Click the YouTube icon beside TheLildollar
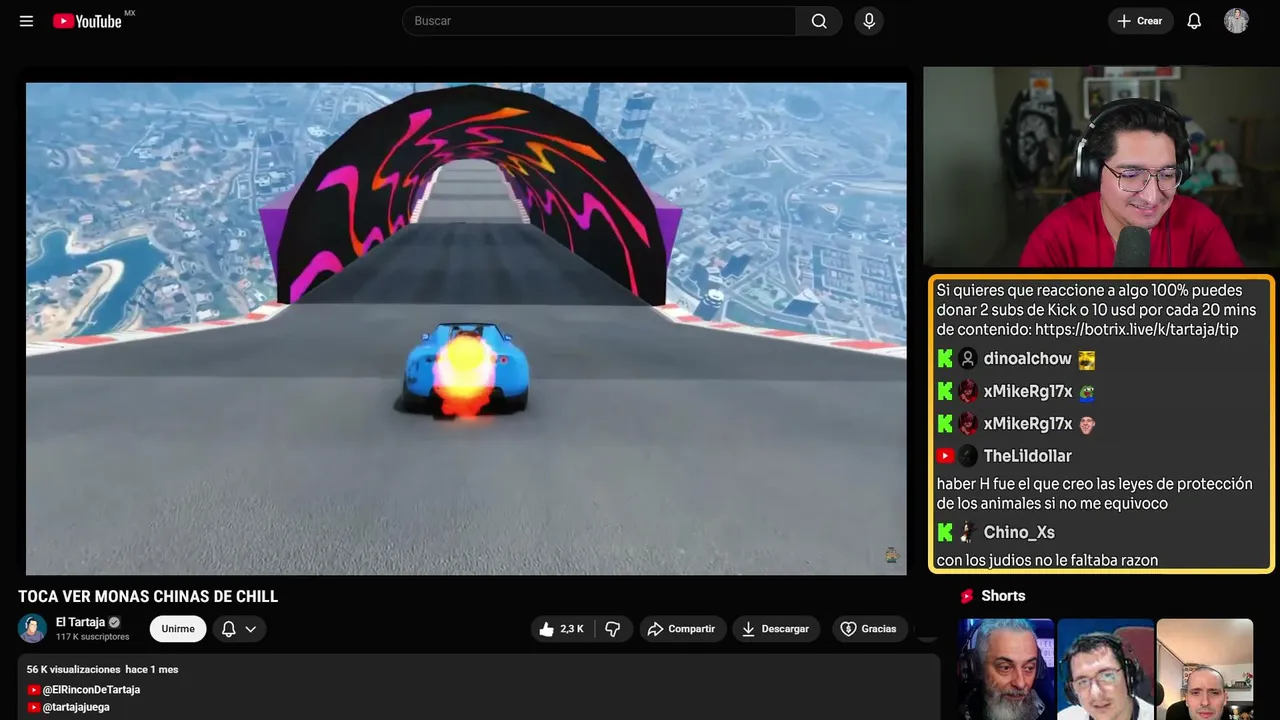 tap(945, 456)
